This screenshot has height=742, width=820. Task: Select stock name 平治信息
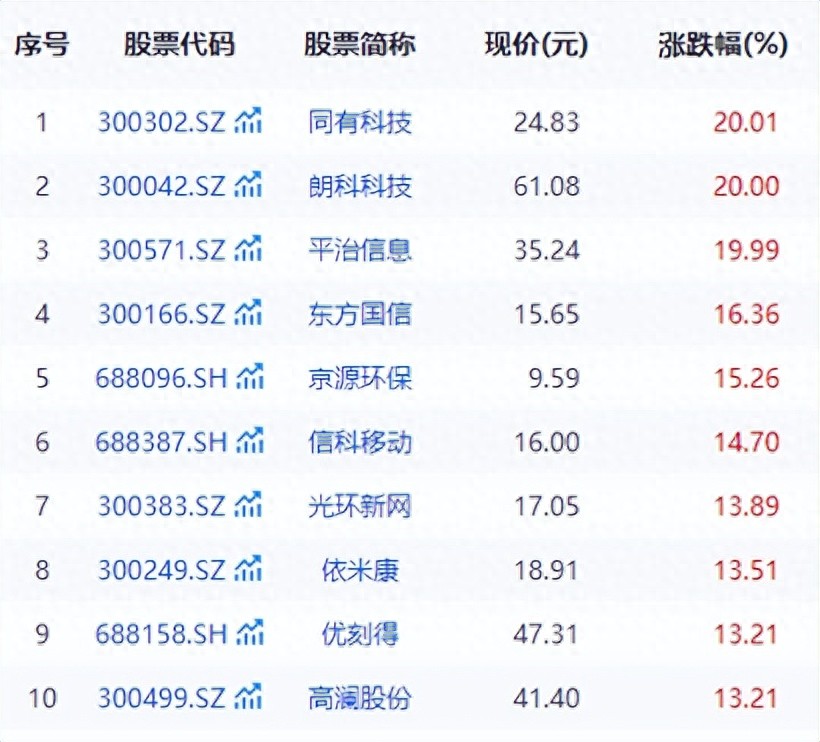coord(360,250)
